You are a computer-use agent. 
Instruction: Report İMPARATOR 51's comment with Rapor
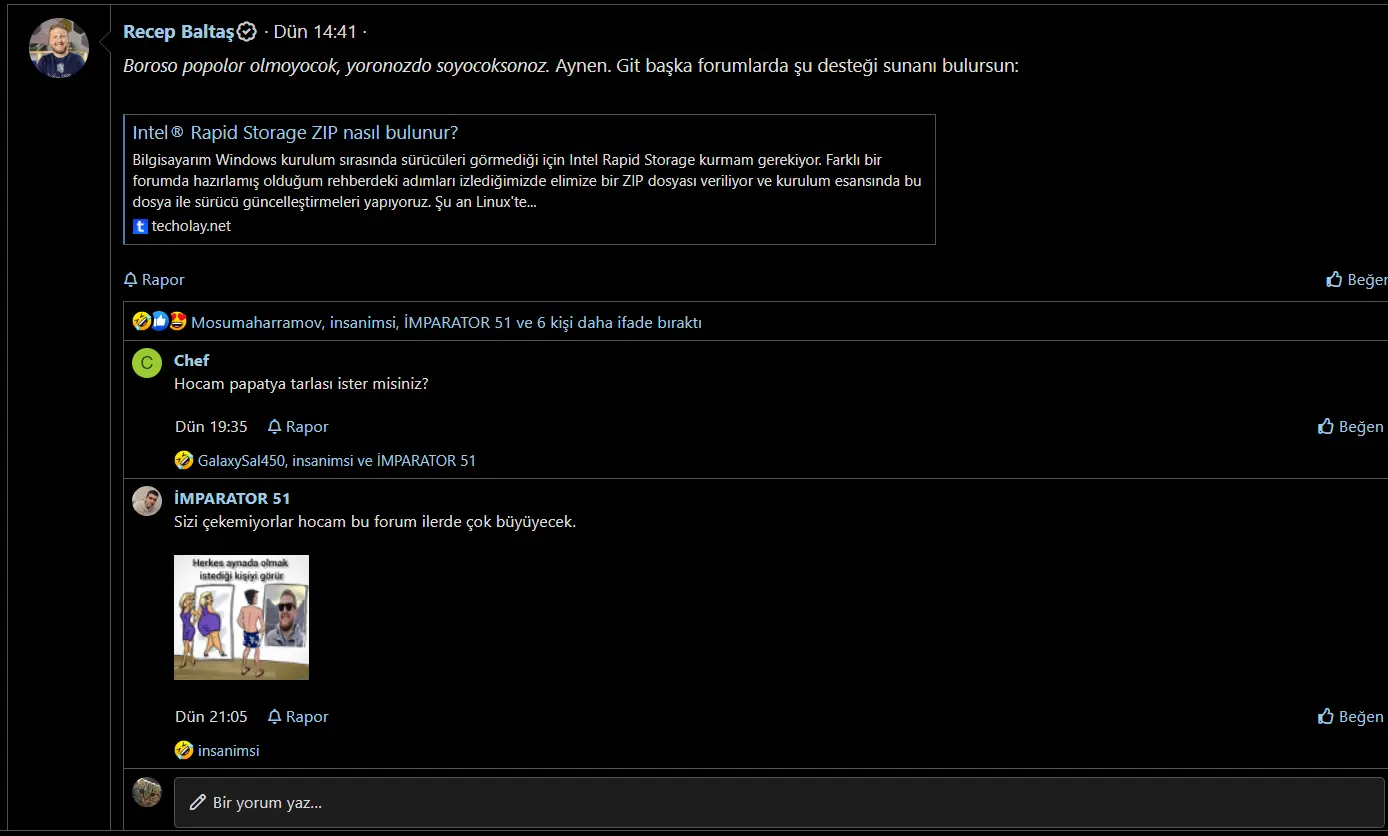pos(298,717)
